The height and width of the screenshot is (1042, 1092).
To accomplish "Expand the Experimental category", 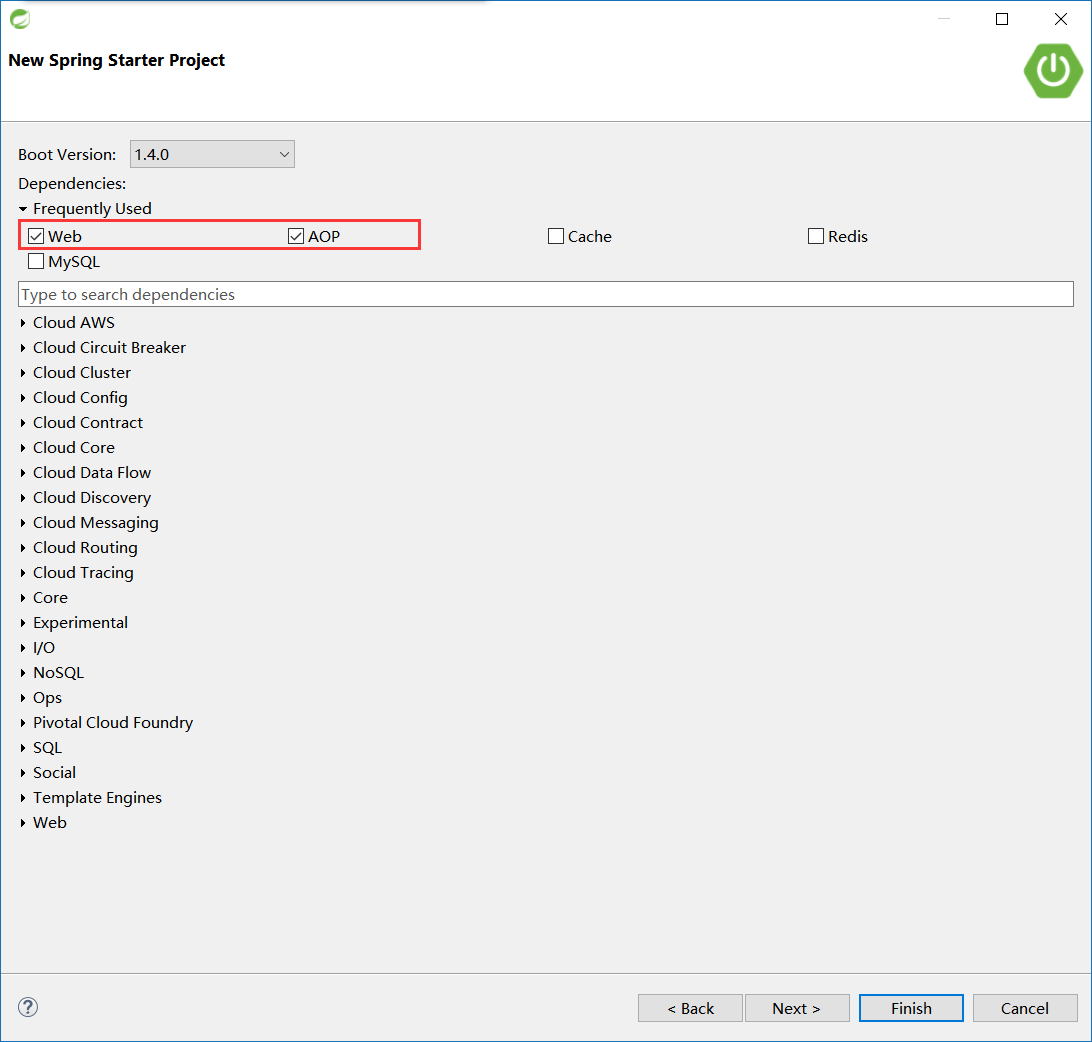I will click(23, 623).
